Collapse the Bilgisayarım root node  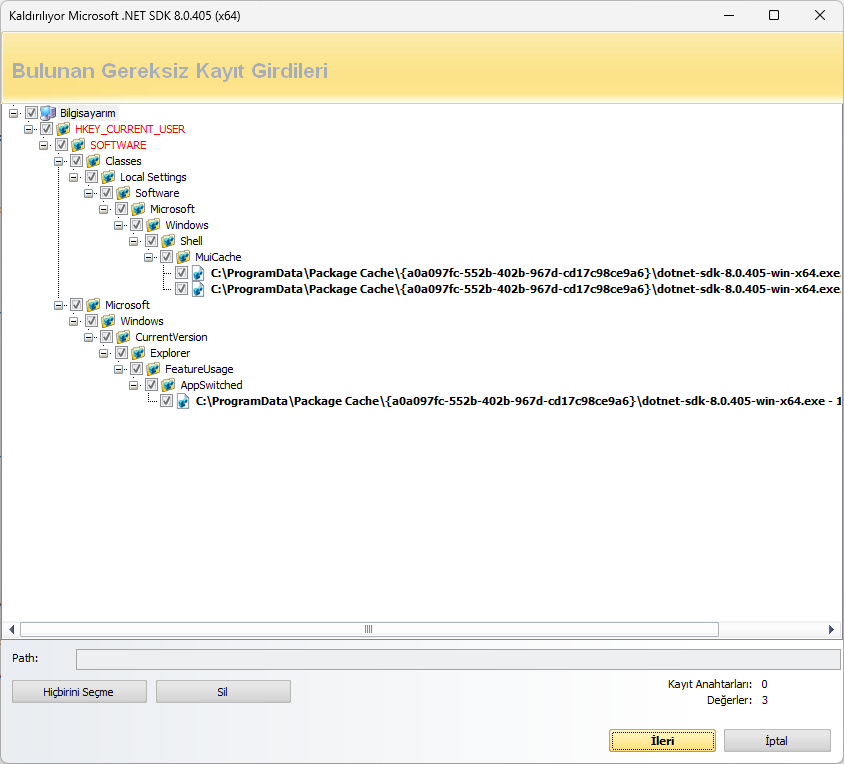[x=13, y=113]
